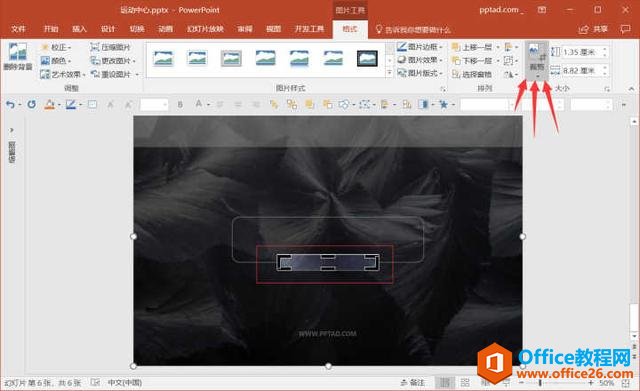Switch to the Home (开始) tab
This screenshot has width=640, height=391.
(x=51, y=29)
